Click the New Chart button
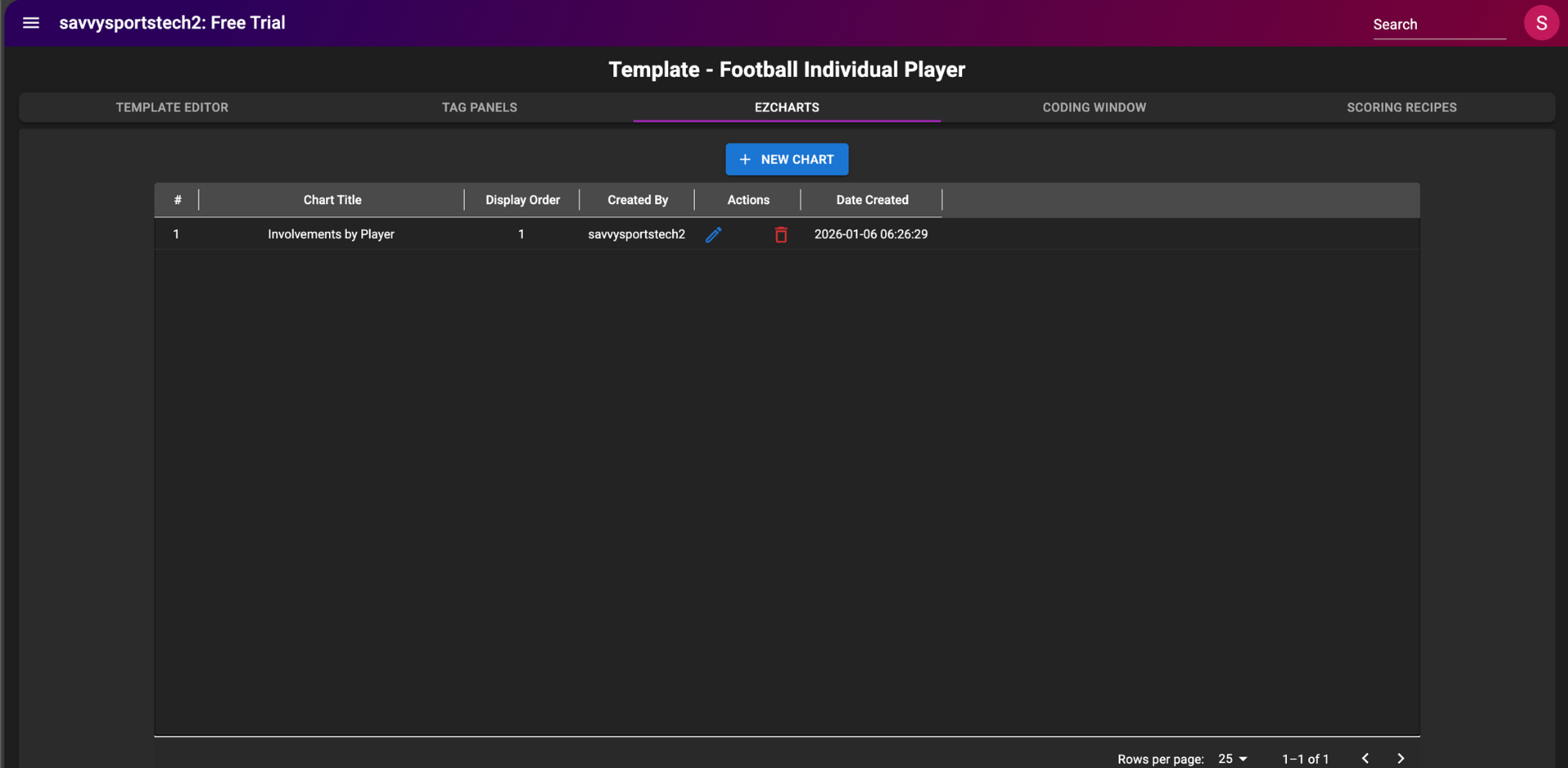The height and width of the screenshot is (768, 1568). pyautogui.click(x=786, y=159)
